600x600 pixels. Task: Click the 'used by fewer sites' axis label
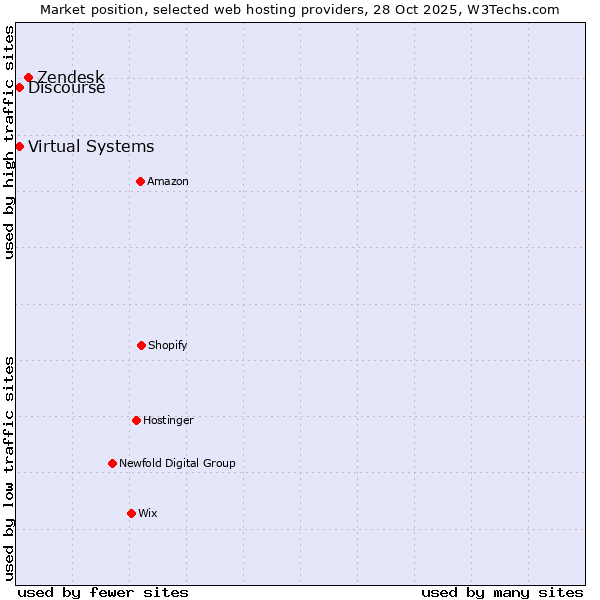pos(103,592)
